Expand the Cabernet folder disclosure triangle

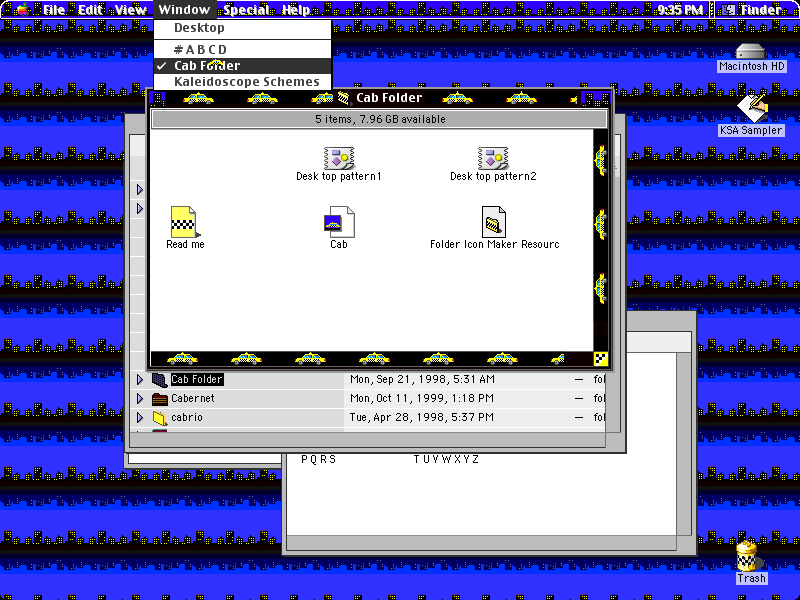click(140, 398)
